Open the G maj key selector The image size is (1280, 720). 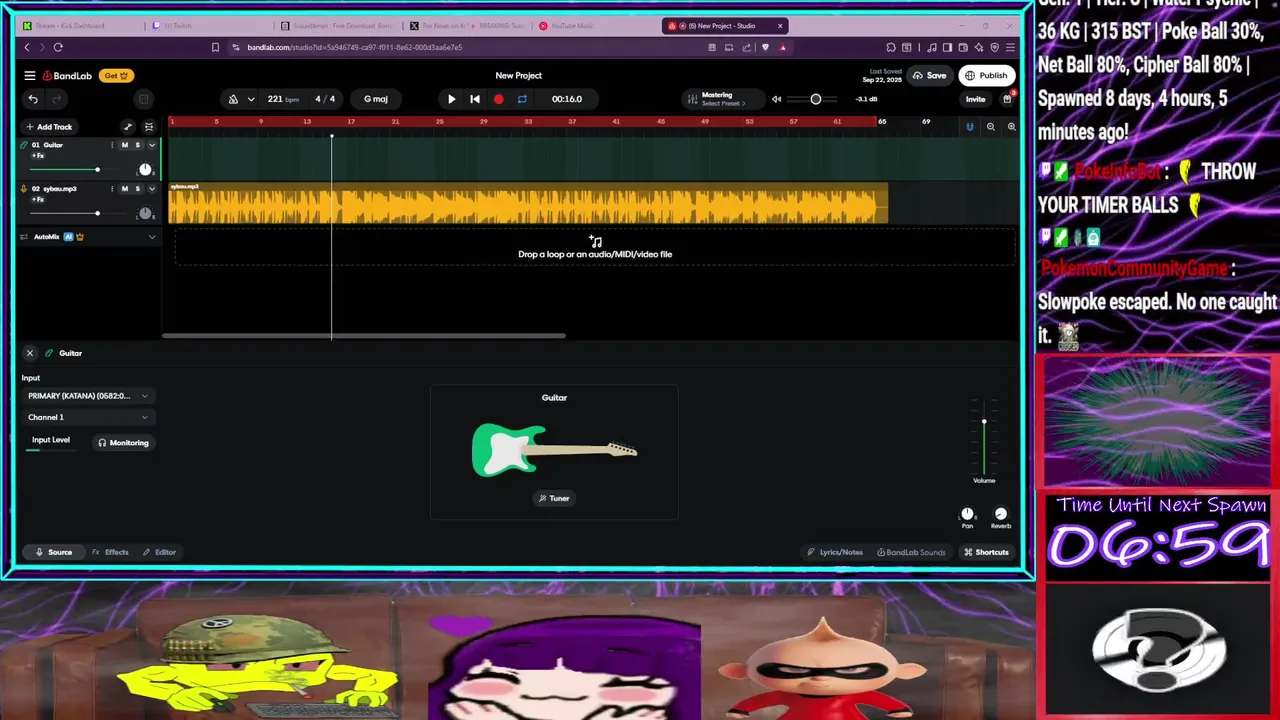click(x=376, y=99)
